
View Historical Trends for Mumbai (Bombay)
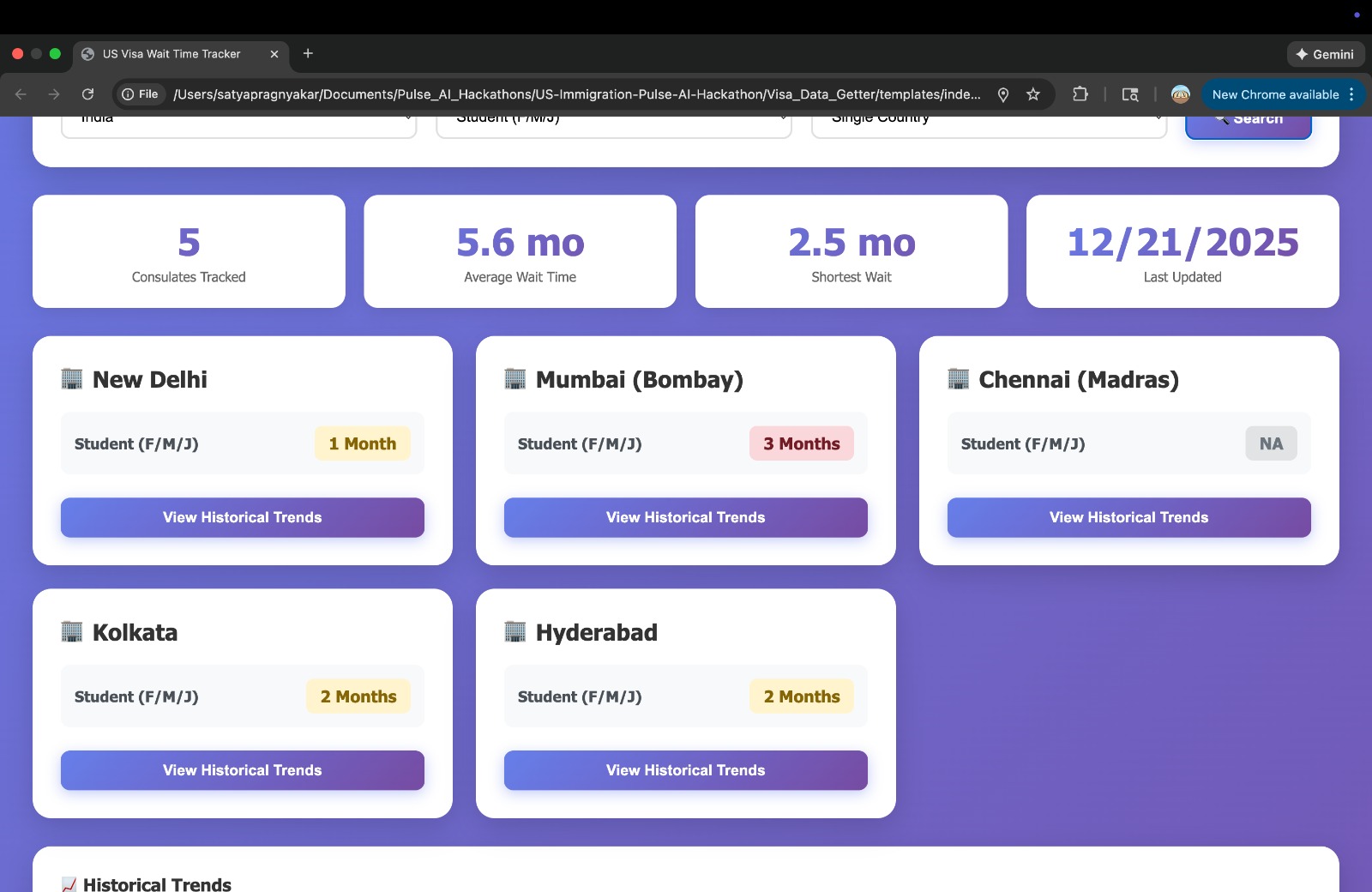(686, 517)
